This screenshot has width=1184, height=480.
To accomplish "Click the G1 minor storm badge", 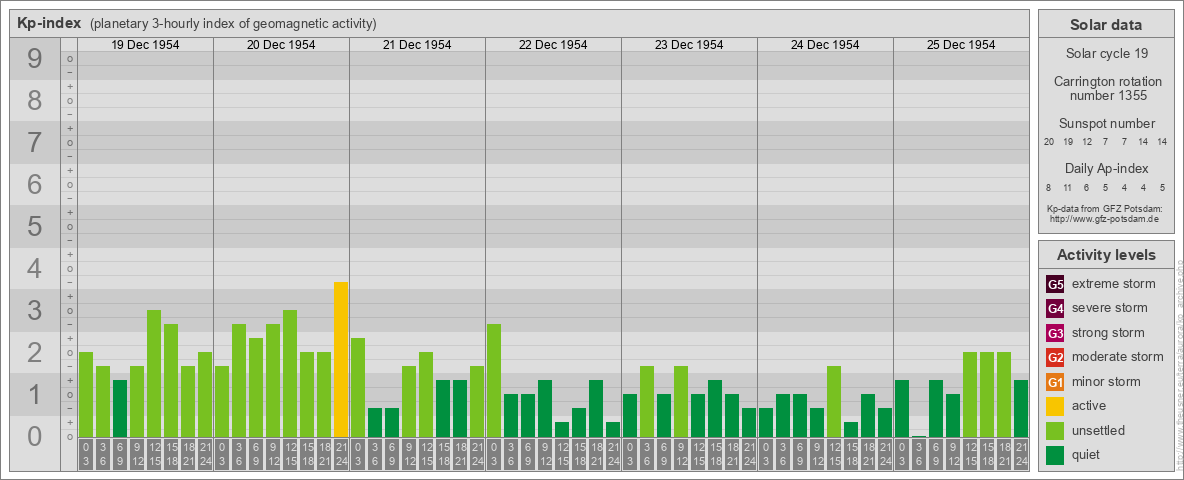I will [x=1055, y=382].
